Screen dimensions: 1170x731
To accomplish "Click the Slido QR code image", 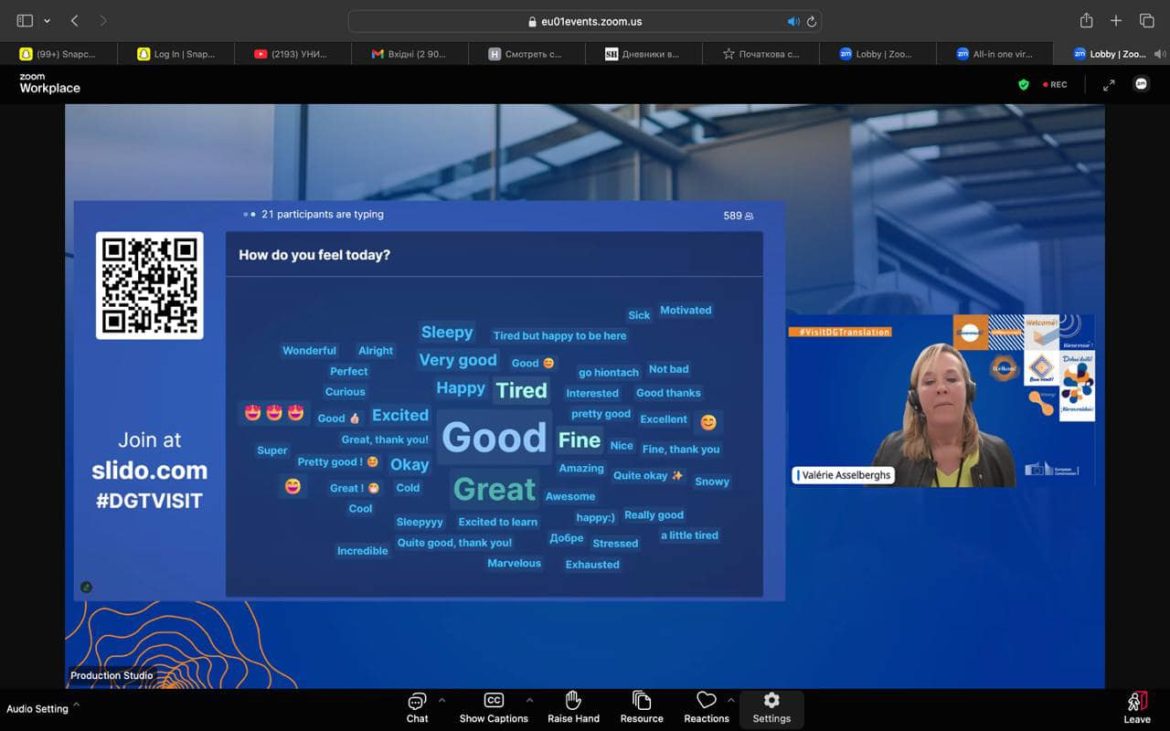I will tap(150, 286).
